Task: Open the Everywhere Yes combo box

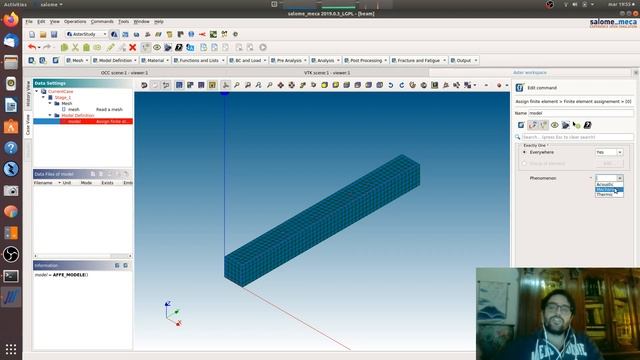Action: (x=609, y=152)
